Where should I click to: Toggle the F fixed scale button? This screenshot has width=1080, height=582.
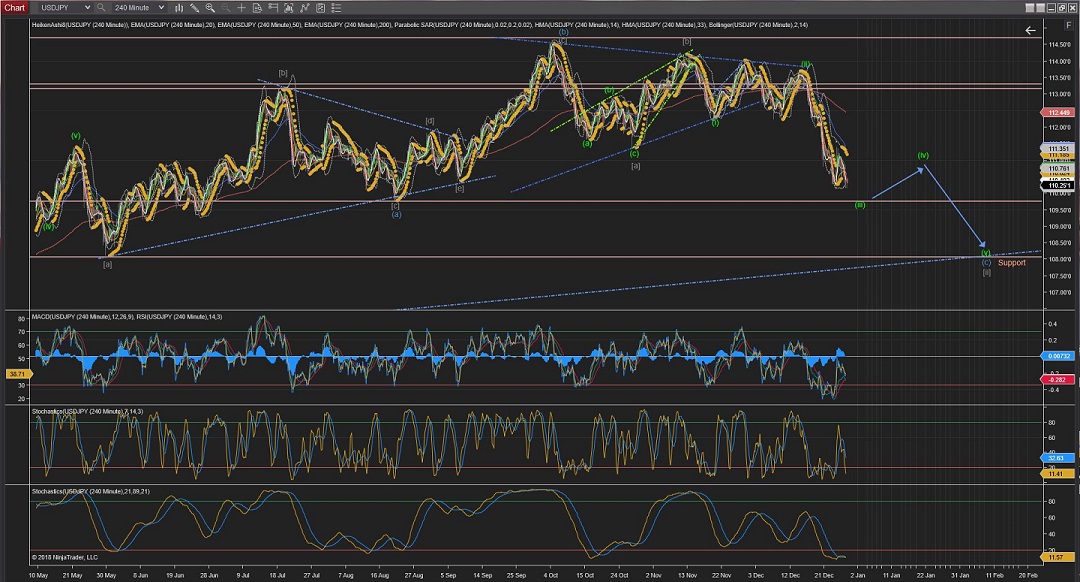1070,25
